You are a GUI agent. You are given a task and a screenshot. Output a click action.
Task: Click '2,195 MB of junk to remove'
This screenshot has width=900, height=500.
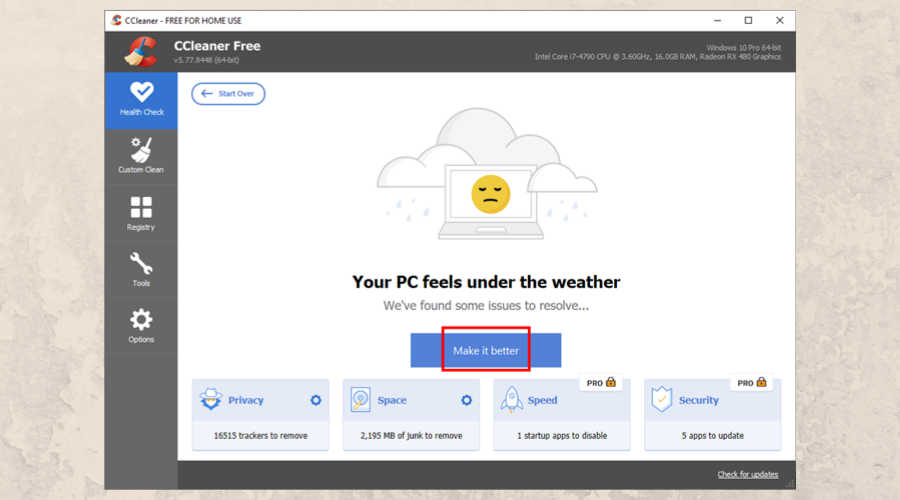pyautogui.click(x=411, y=436)
